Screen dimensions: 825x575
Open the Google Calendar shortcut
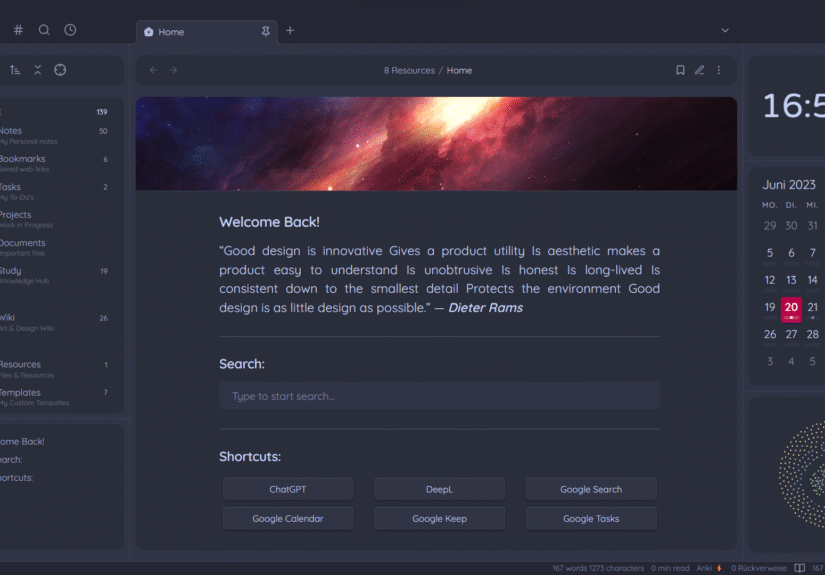[288, 519]
